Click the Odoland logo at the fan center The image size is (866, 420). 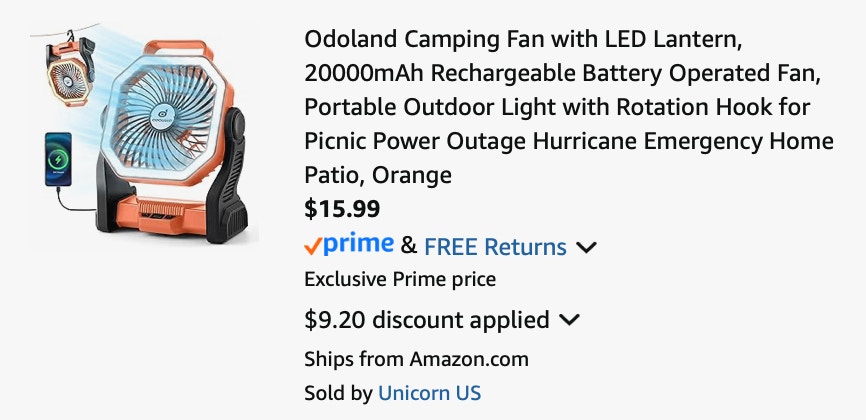point(162,116)
